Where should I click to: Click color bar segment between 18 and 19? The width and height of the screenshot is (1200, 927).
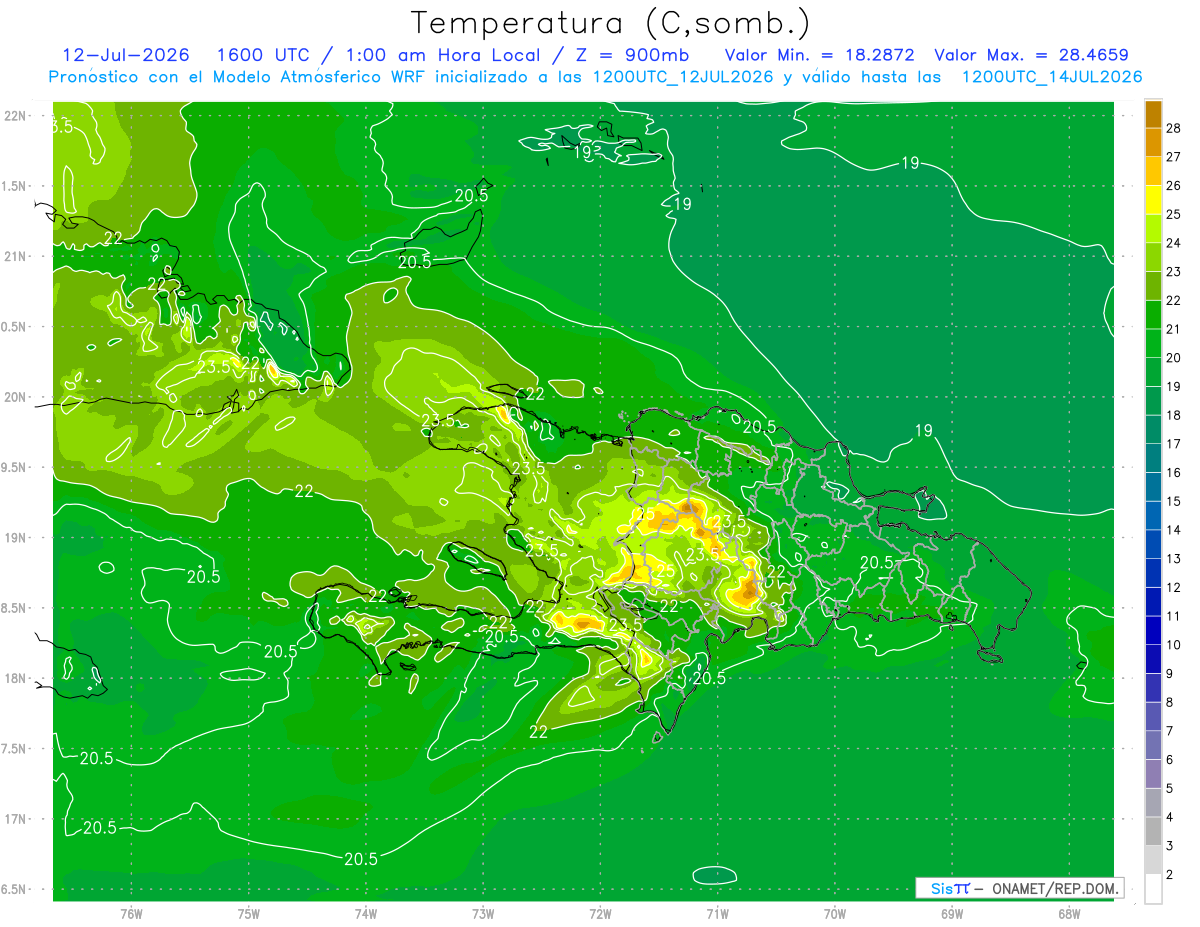tap(1153, 401)
